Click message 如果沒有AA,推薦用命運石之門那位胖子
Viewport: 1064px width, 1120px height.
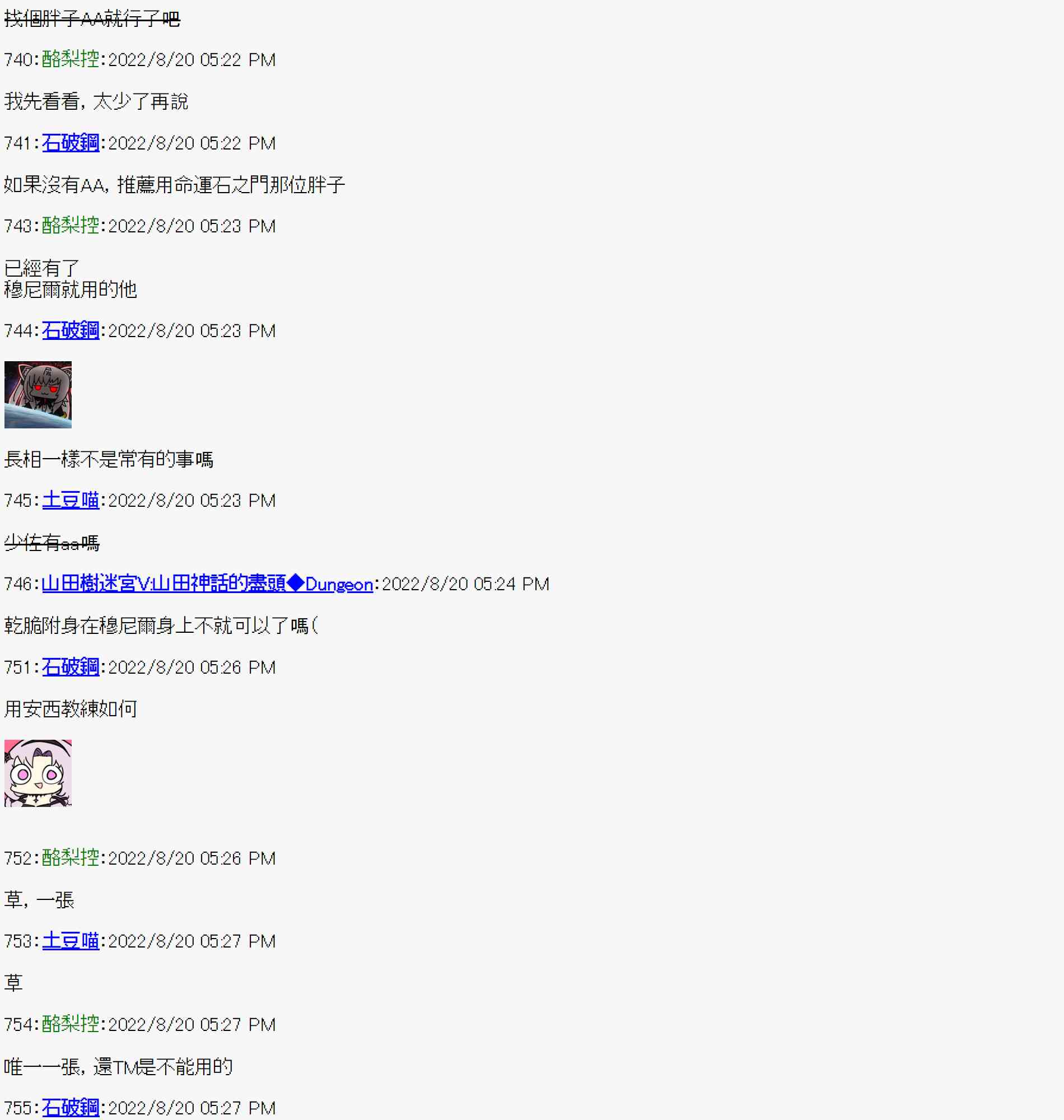click(x=175, y=185)
